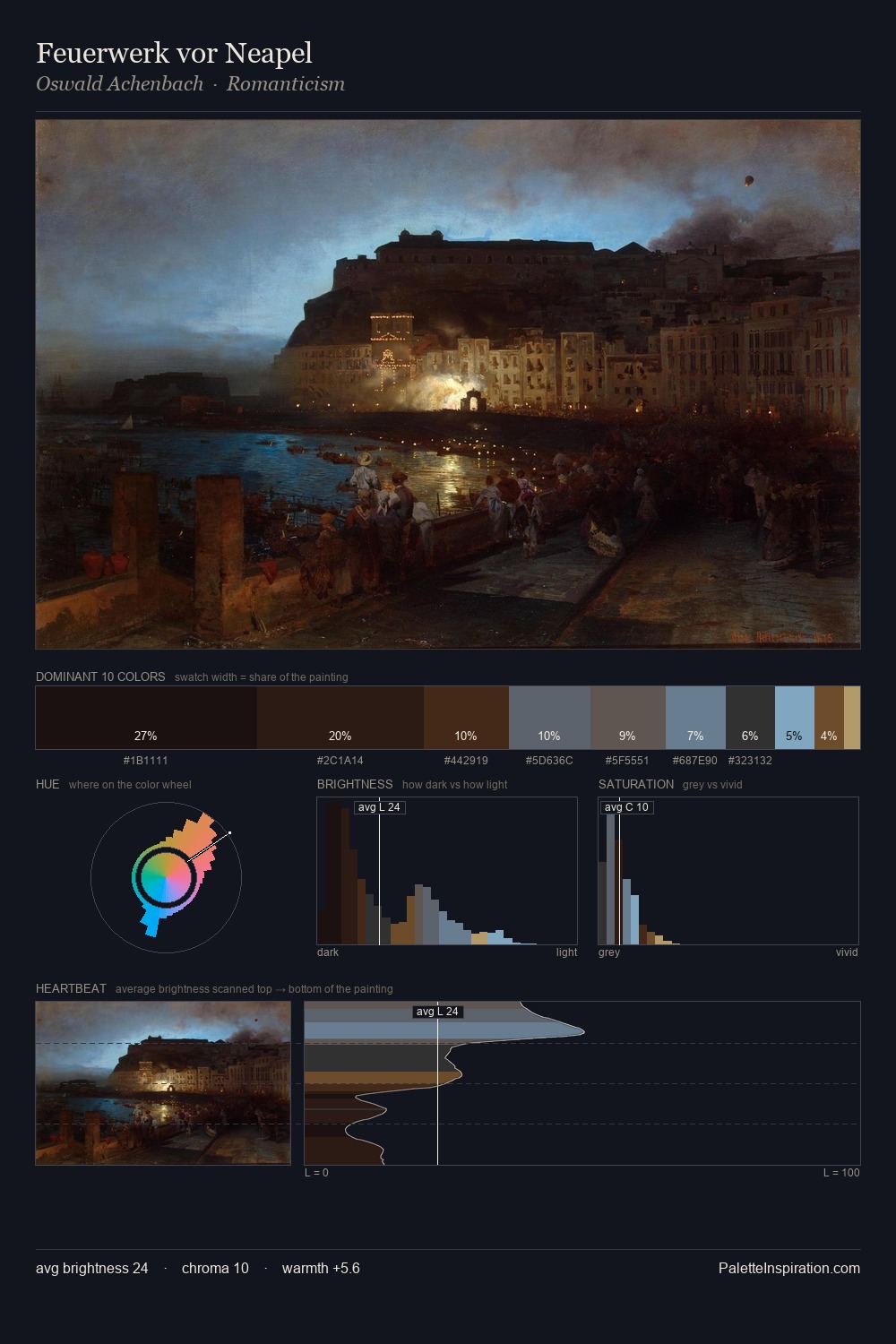Viewport: 896px width, 1344px height.
Task: Click the heartbeat brightness profile chart
Action: (582, 1083)
